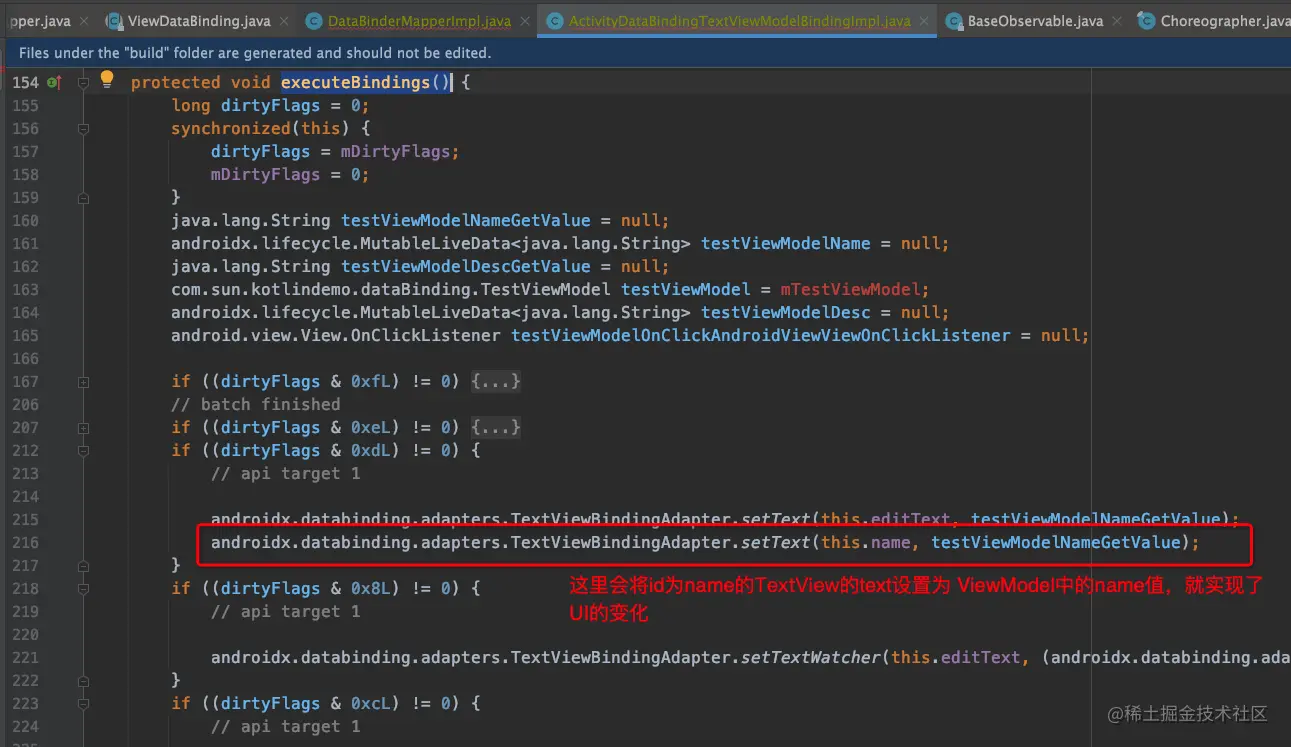This screenshot has height=747, width=1291.
Task: Collapse the executeBindings method fold on line 154
Action: tap(83, 82)
